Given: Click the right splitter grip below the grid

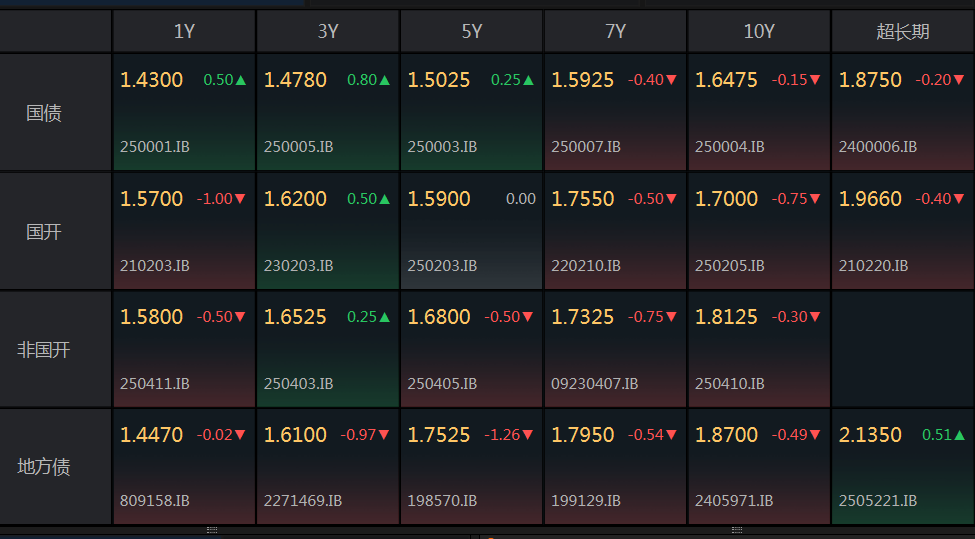Looking at the screenshot, I should pos(737,529).
